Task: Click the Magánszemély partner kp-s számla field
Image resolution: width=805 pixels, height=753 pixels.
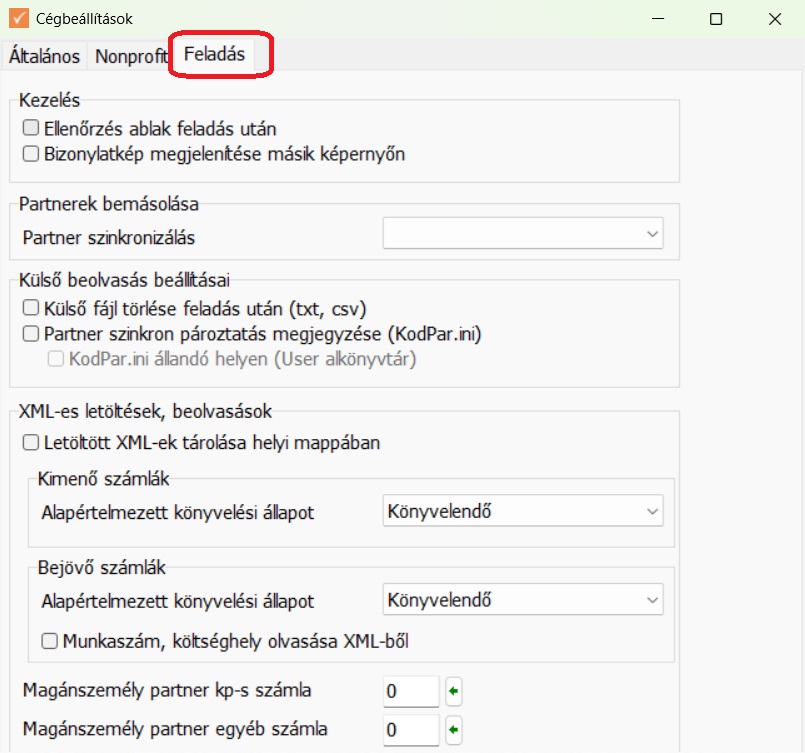Action: pyautogui.click(x=410, y=691)
